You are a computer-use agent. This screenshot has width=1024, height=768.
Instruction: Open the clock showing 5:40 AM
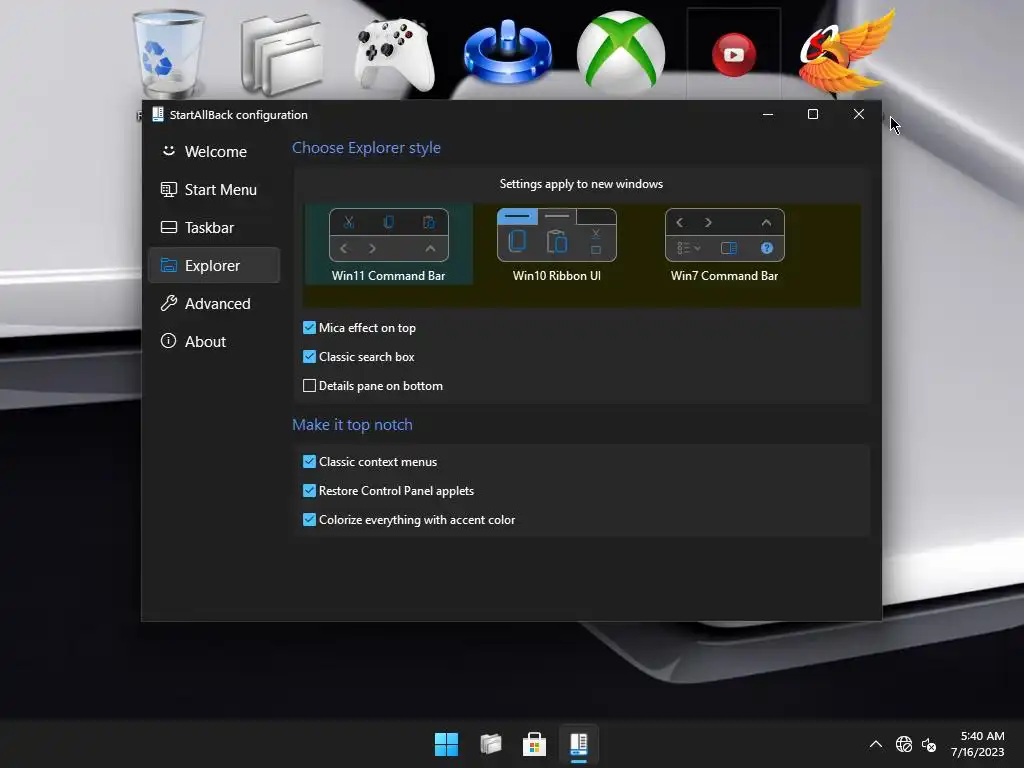point(978,744)
